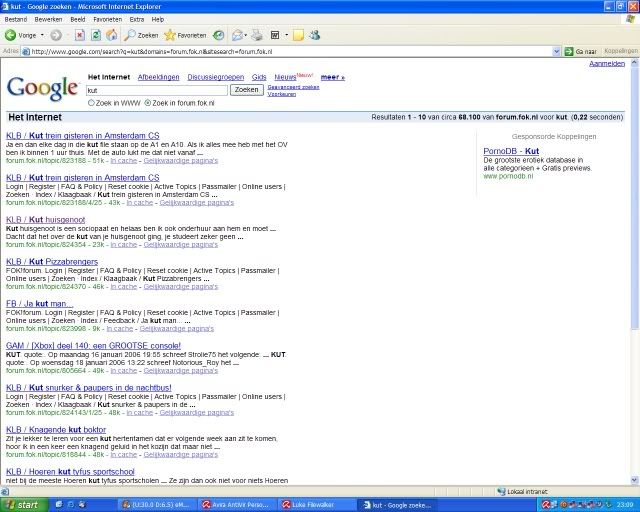Open the Nieuws link
This screenshot has height=512, width=640.
285,77
